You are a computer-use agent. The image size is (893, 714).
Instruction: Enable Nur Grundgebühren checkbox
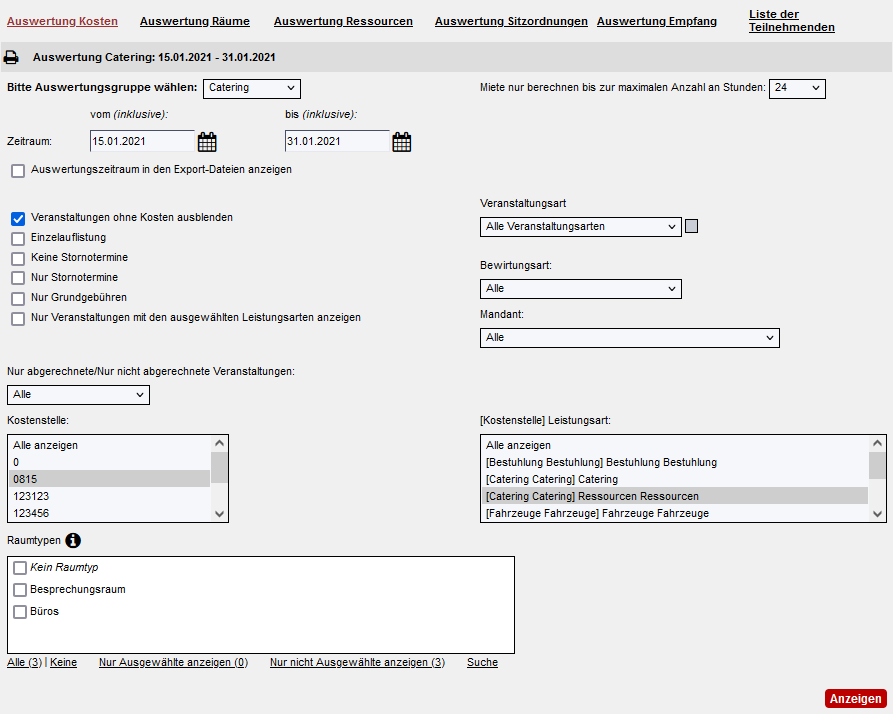18,298
